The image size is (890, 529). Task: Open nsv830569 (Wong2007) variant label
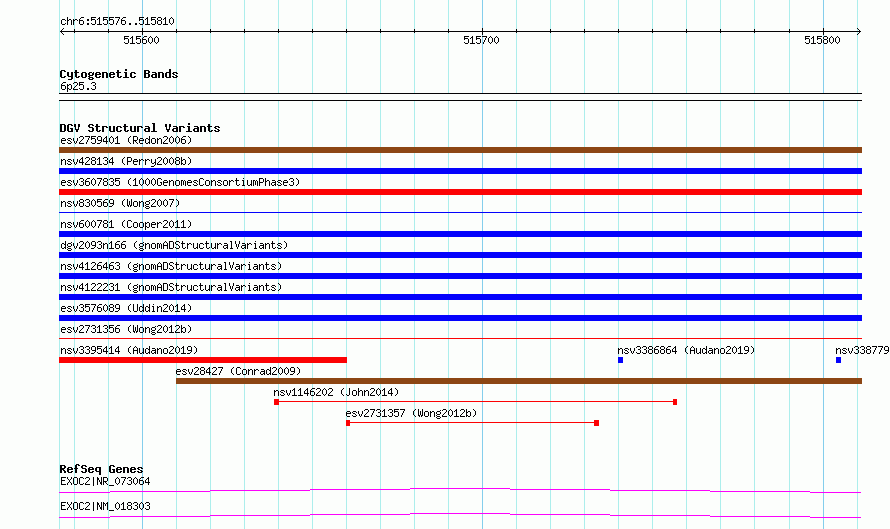120,203
